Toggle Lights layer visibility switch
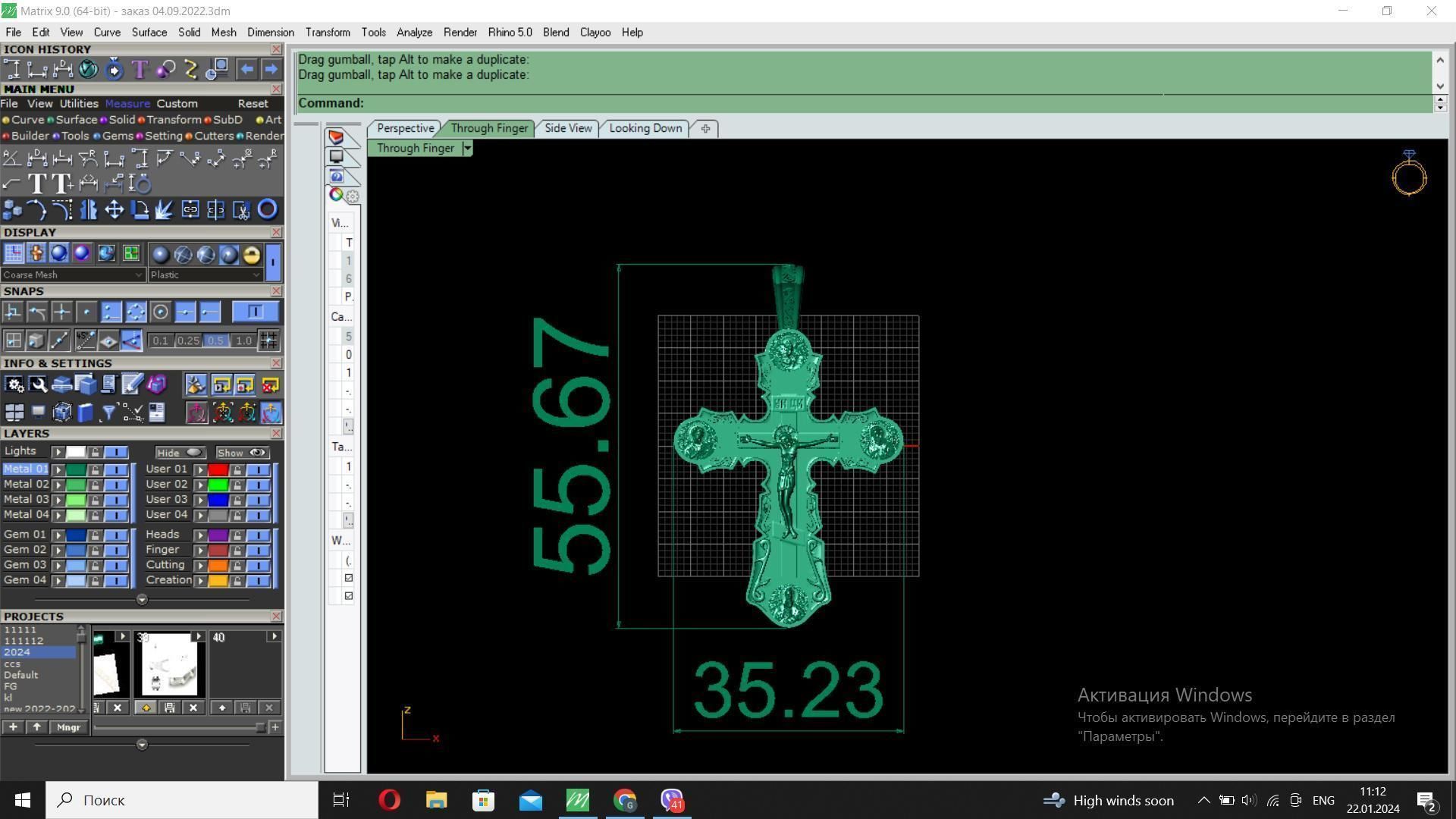This screenshot has height=819, width=1456. [115, 453]
